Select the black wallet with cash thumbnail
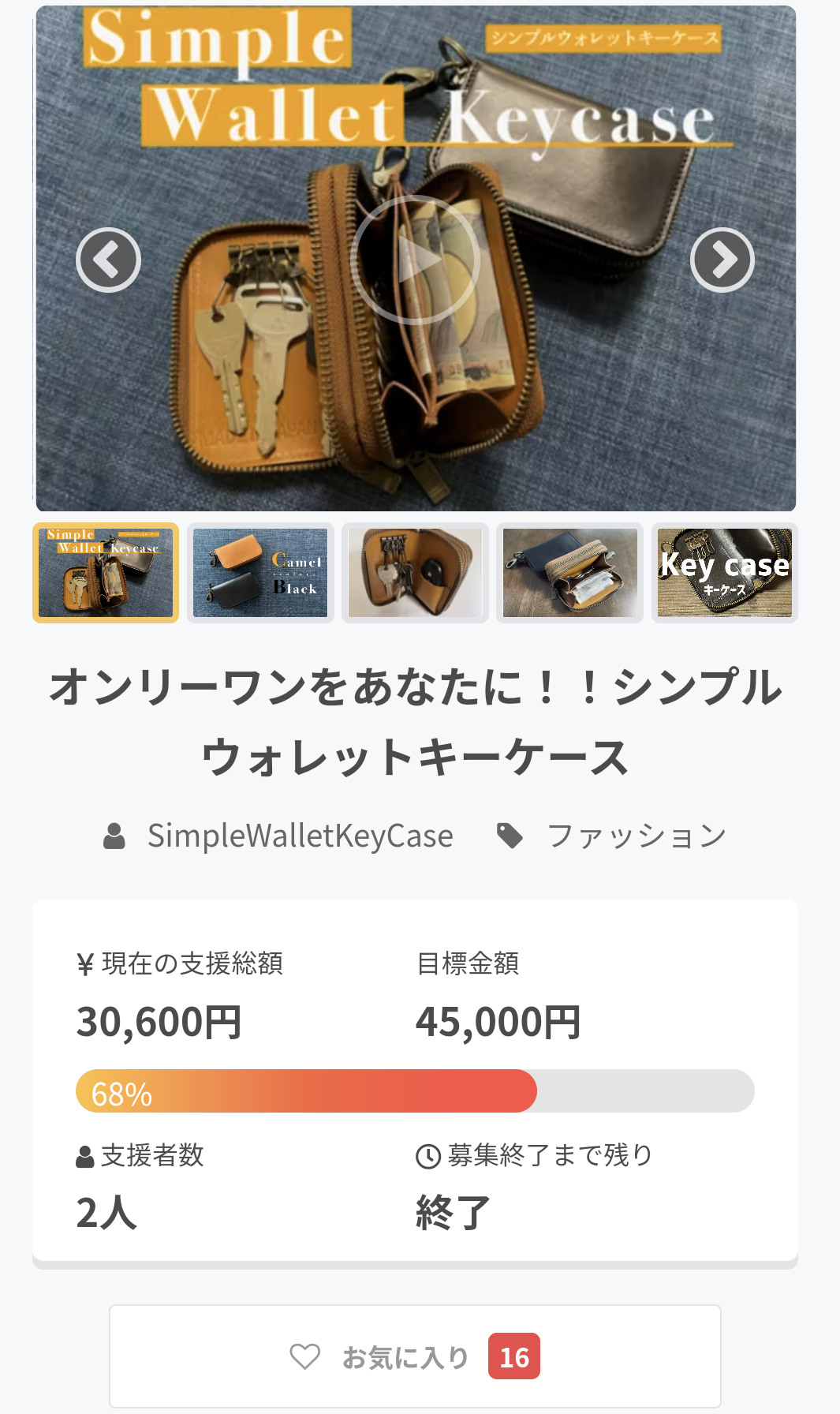 (569, 573)
